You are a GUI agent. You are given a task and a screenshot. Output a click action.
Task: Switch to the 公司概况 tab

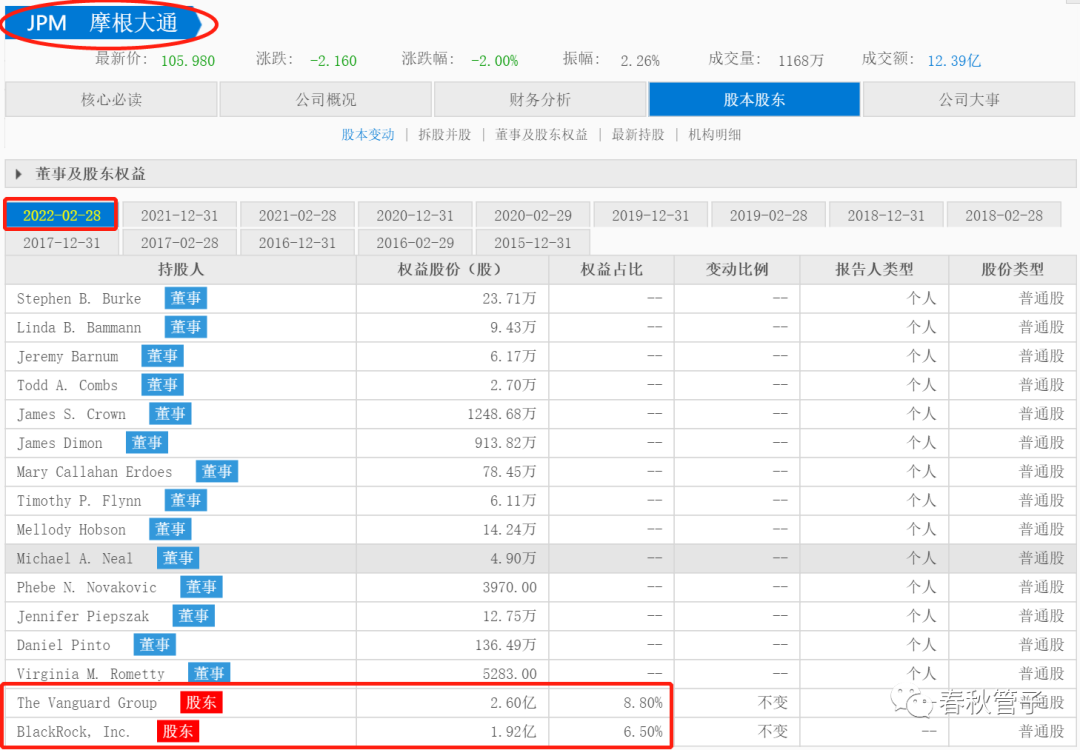[x=326, y=100]
